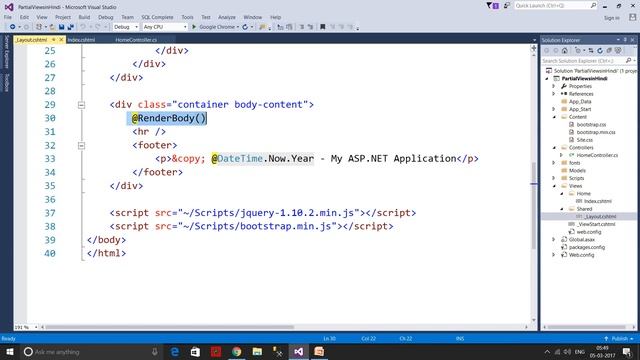Collapse the Content folder

click(x=554, y=117)
